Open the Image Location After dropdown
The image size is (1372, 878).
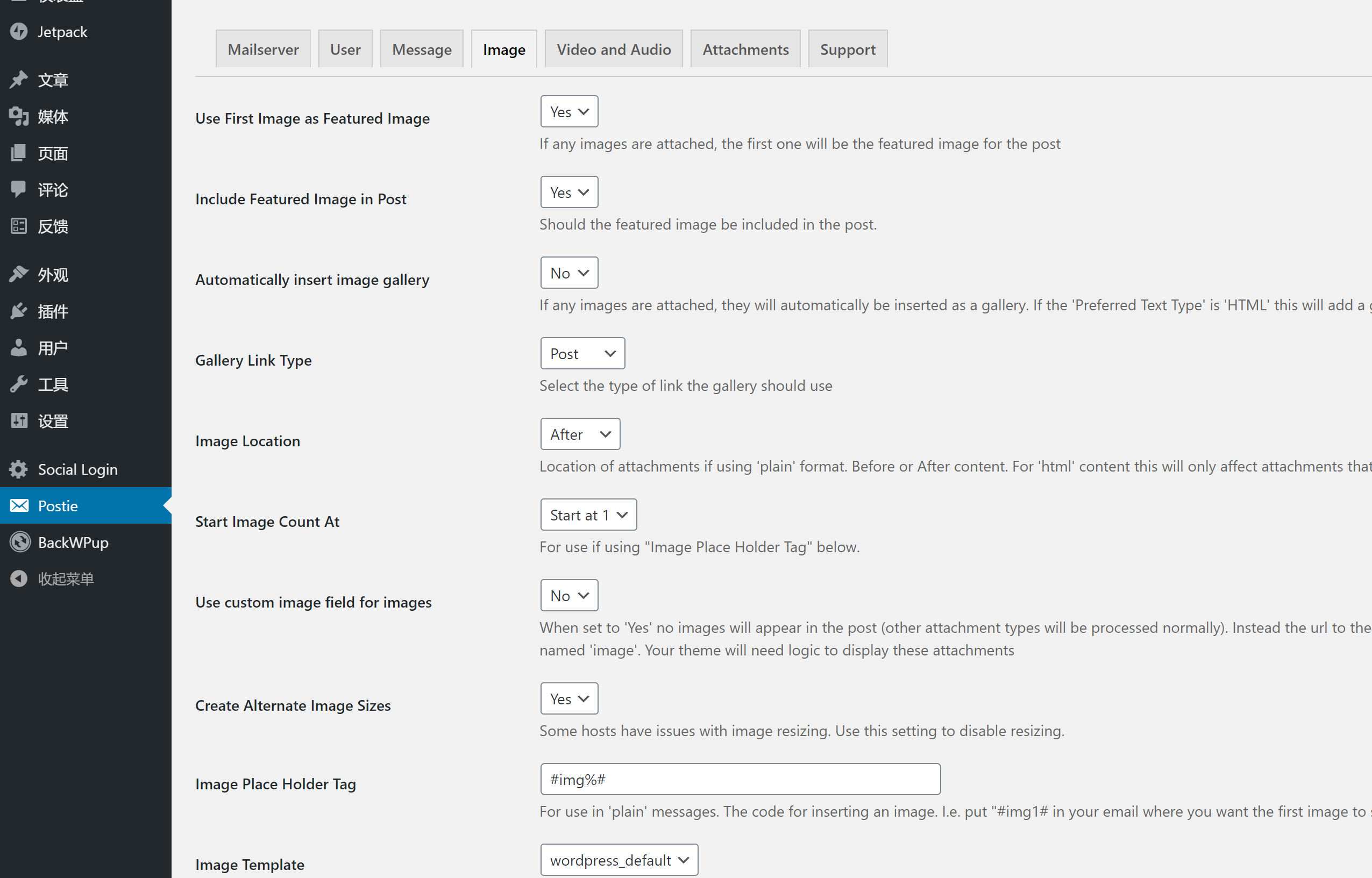pos(579,434)
